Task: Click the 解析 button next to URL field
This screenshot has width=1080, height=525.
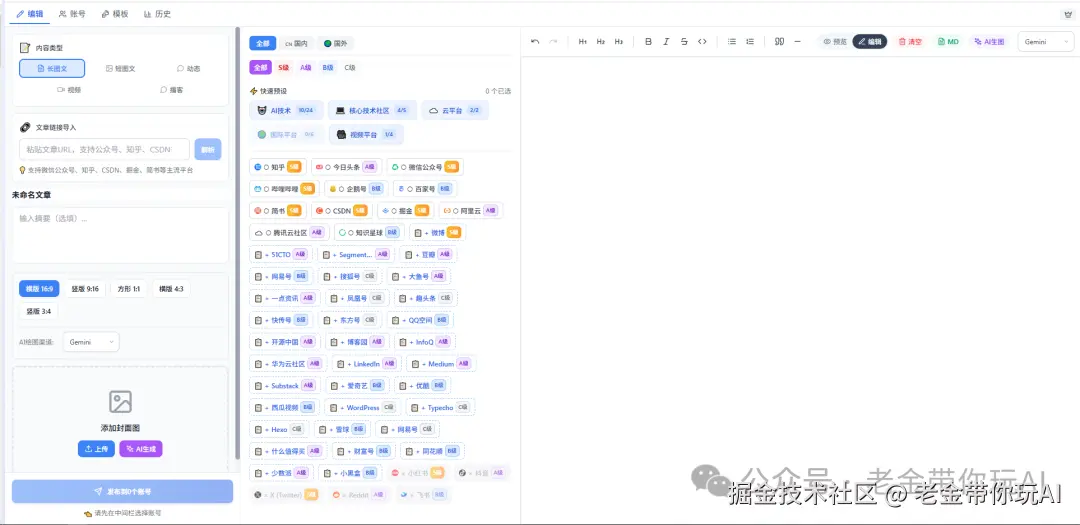Action: [208, 150]
